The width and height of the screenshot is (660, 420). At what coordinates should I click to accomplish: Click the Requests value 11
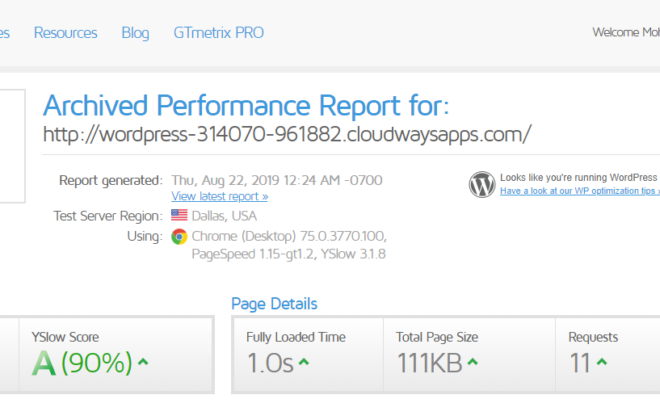click(580, 363)
